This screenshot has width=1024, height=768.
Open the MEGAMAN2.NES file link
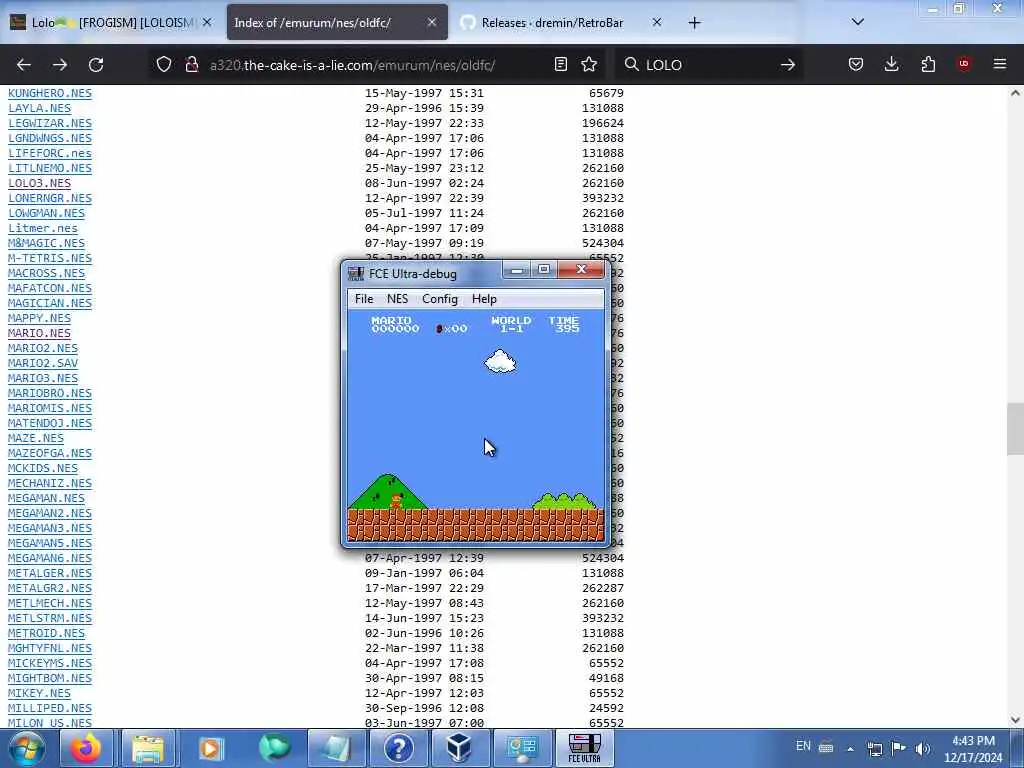point(50,513)
